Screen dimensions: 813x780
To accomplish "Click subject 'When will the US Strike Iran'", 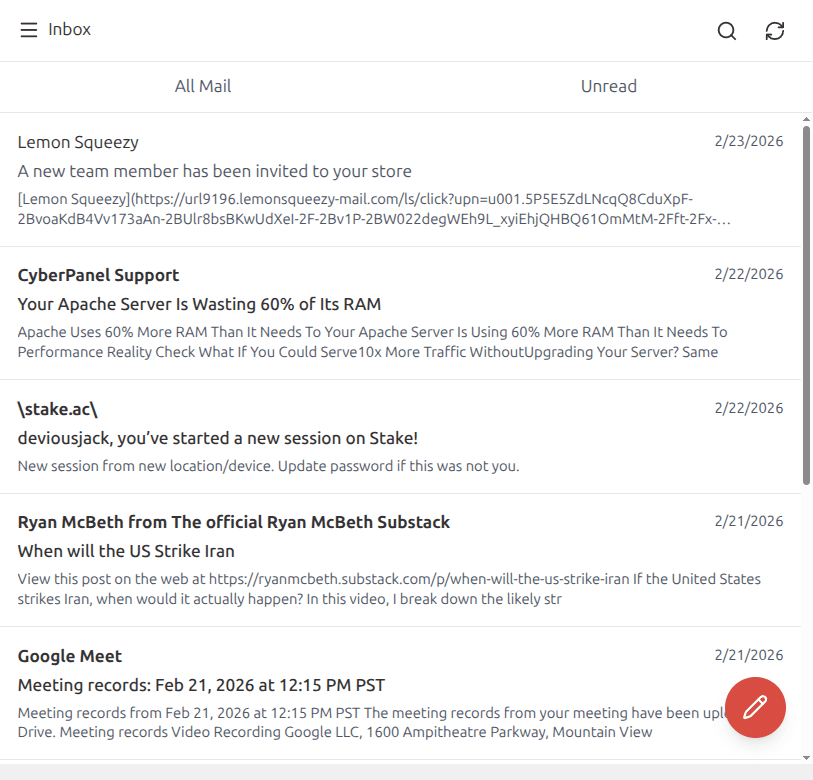I will (126, 551).
